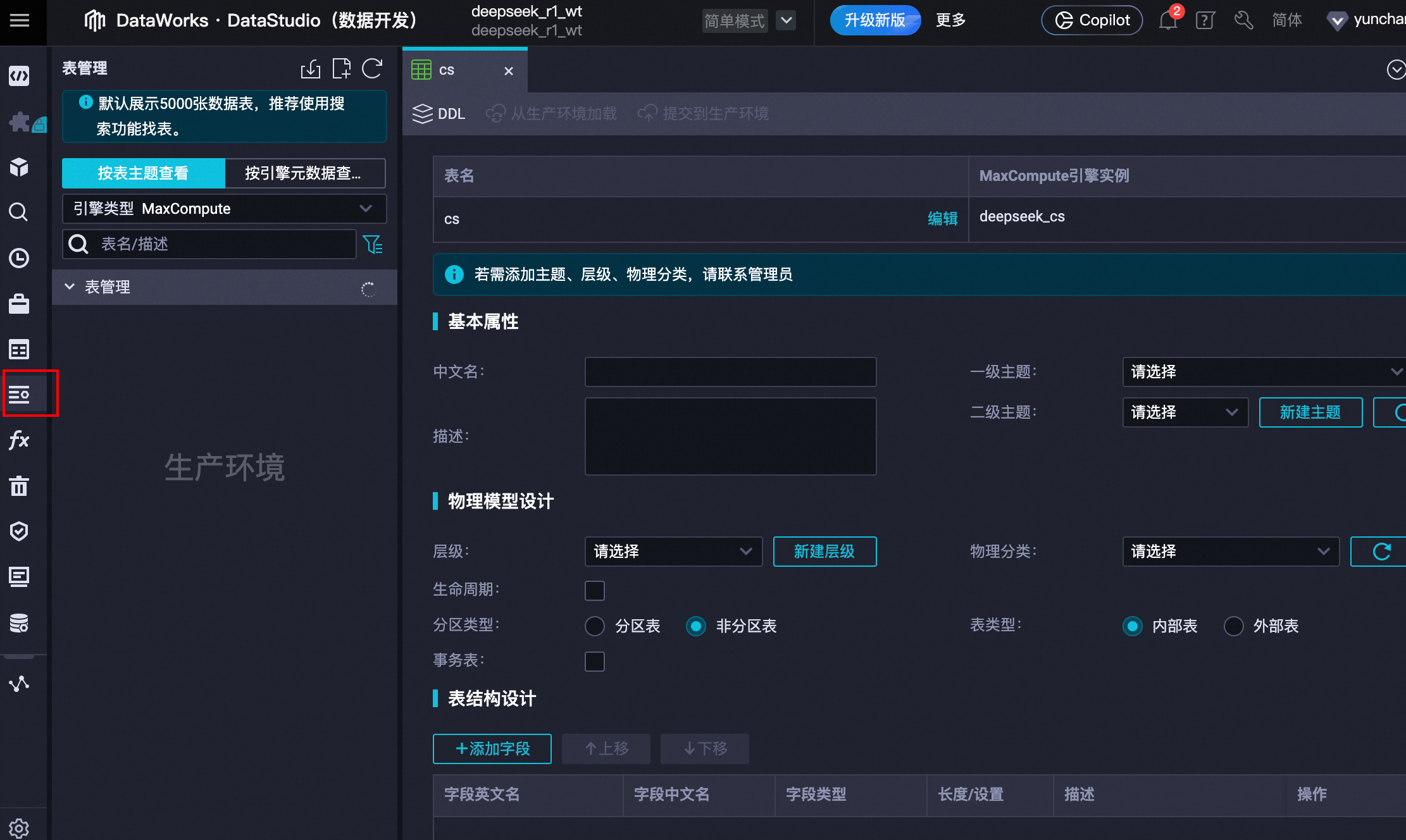Image resolution: width=1406 pixels, height=840 pixels.
Task: Open the 简单模式 workspace dropdown arrow
Action: point(786,20)
